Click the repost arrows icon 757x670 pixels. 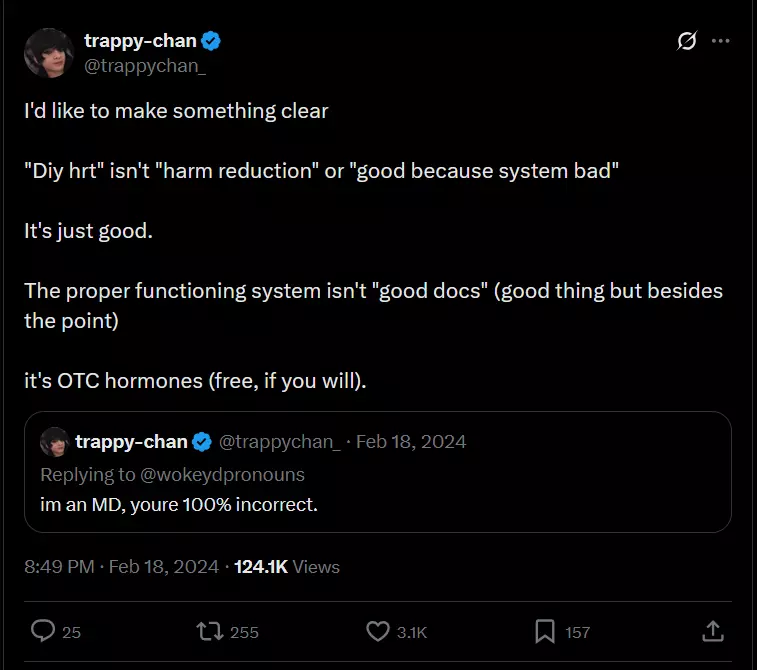pyautogui.click(x=210, y=631)
